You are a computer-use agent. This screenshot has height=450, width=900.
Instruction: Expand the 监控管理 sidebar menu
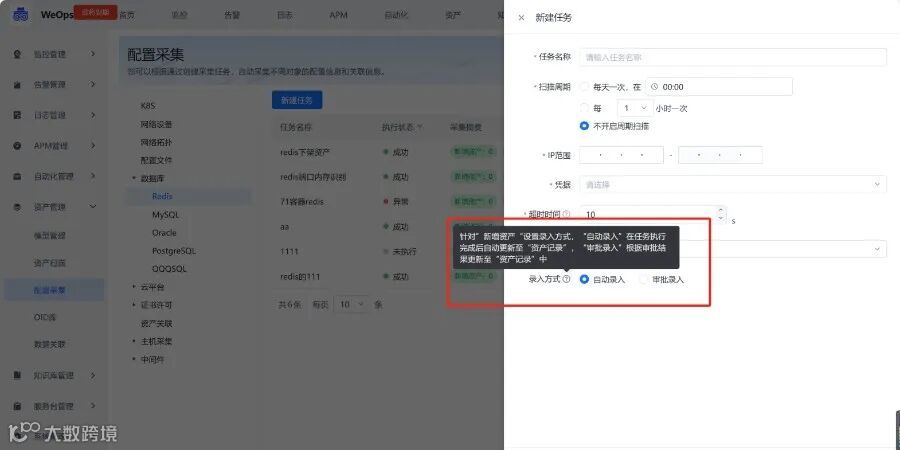93,55
